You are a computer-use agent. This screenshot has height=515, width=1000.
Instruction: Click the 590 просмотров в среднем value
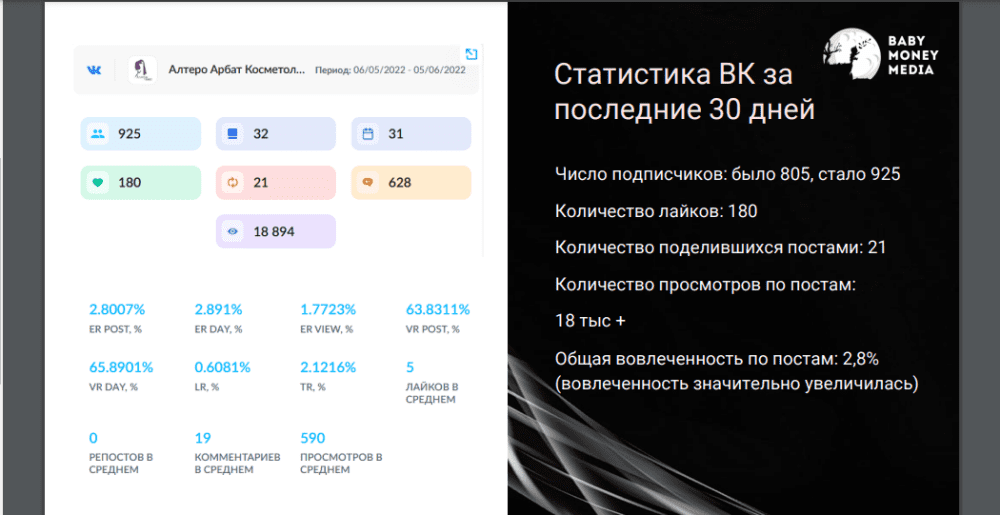[x=312, y=438]
